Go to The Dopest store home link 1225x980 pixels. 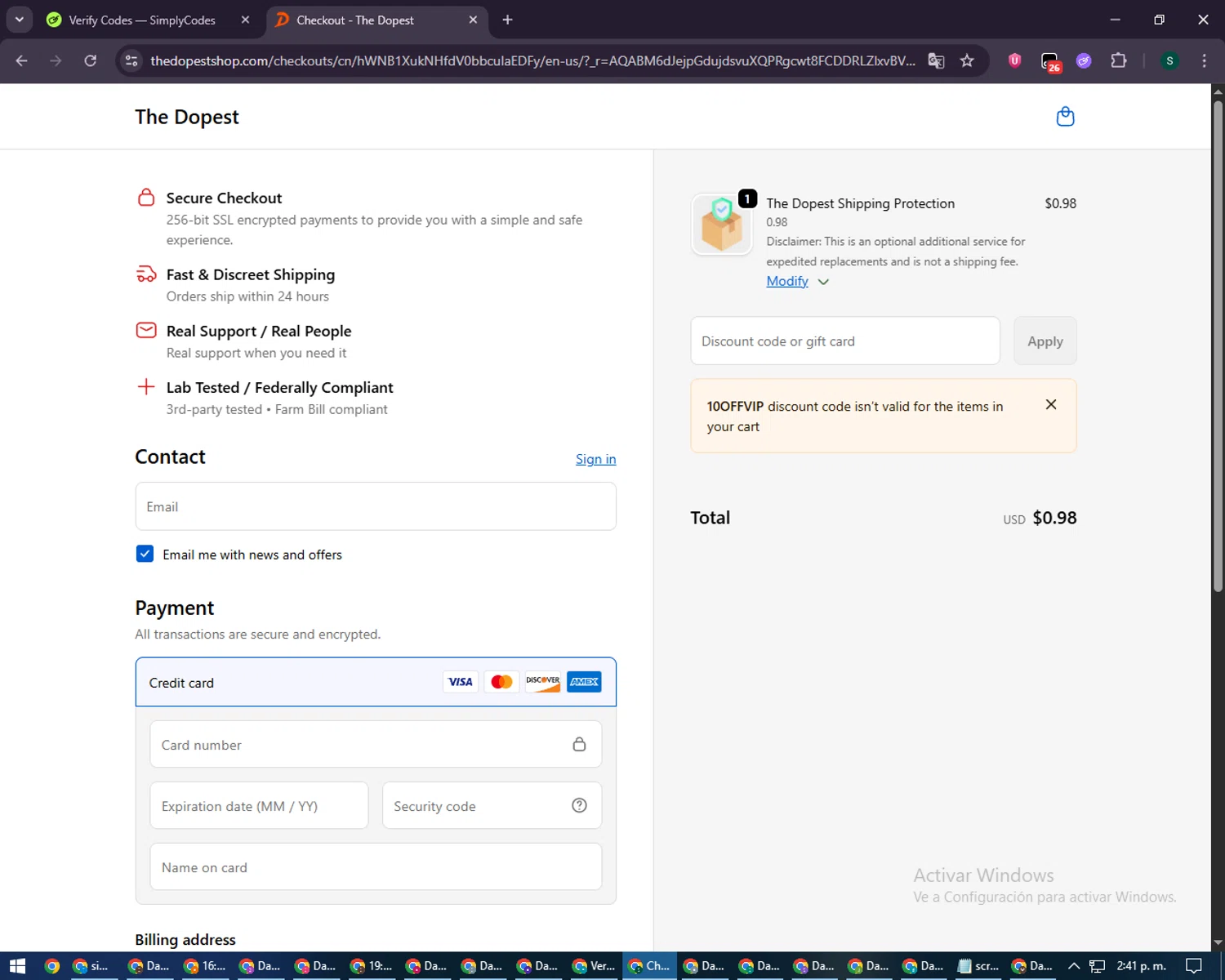click(187, 117)
